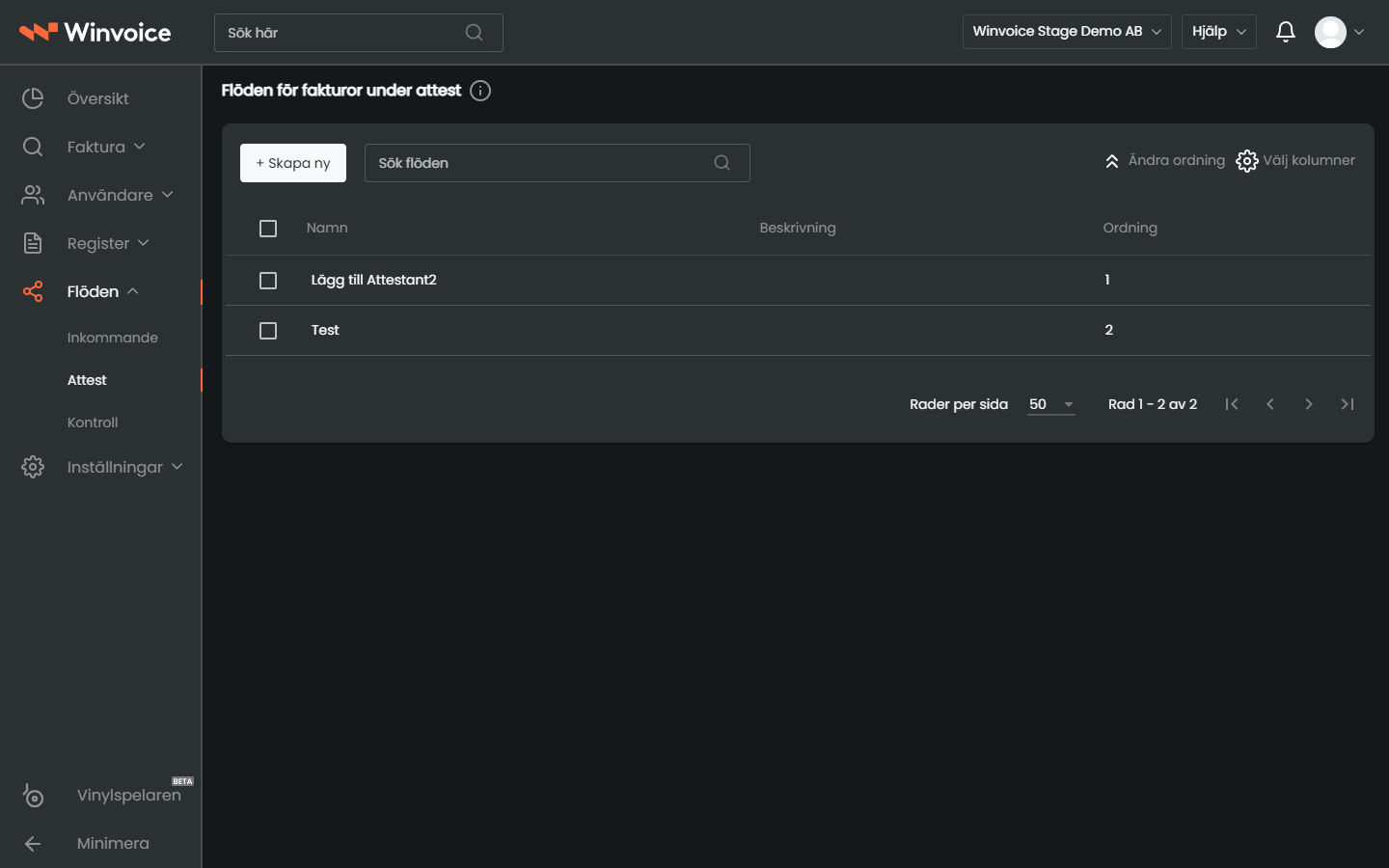Go to Översikt in the sidebar

click(x=98, y=98)
